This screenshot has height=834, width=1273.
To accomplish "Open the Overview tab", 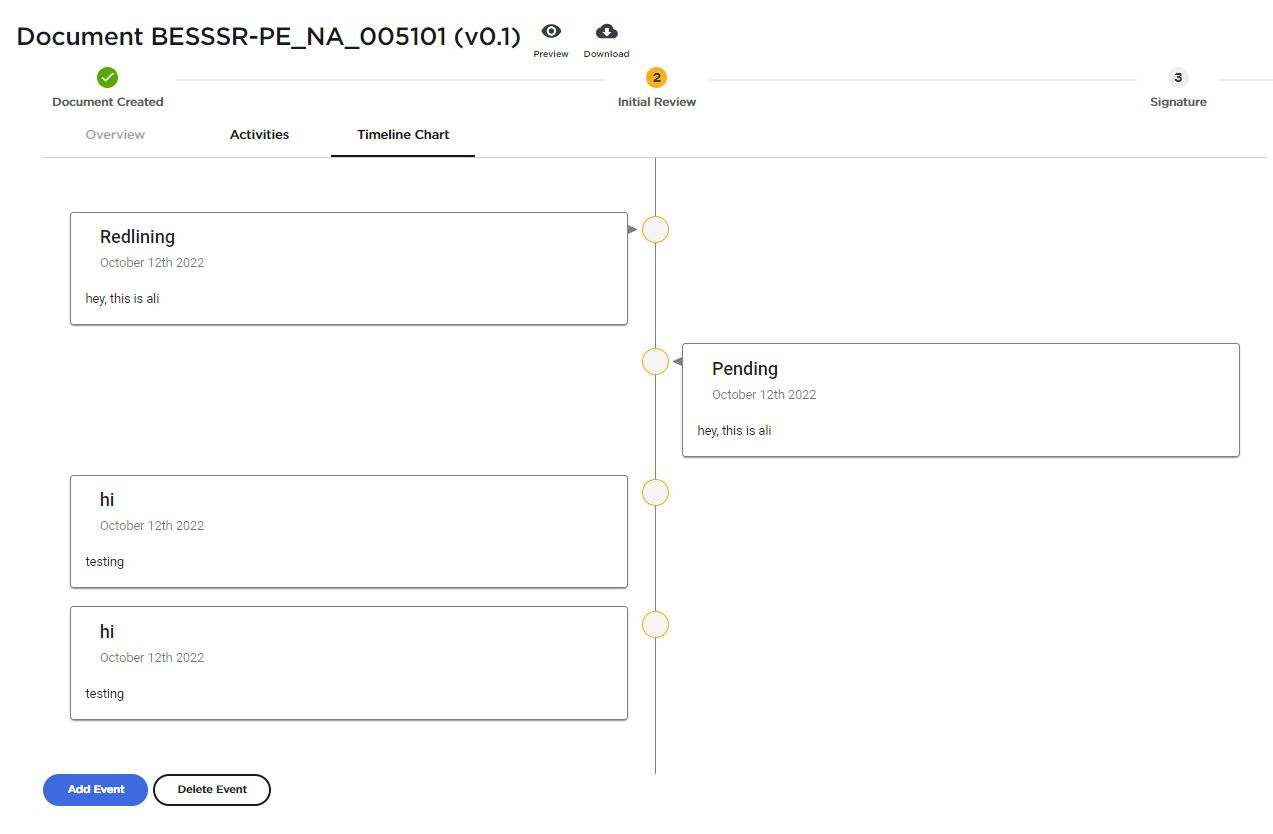I will coord(114,134).
